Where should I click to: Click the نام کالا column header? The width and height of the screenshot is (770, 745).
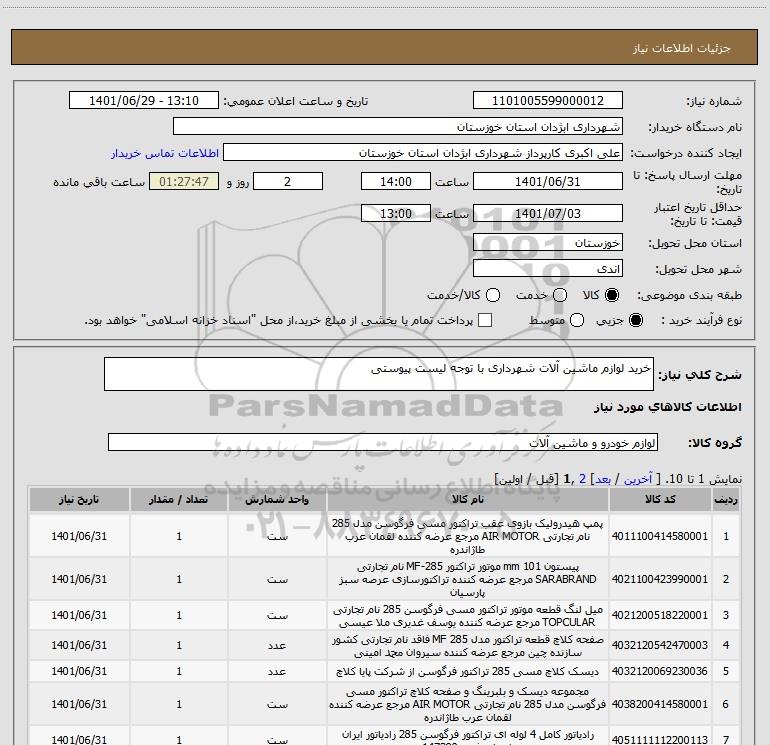468,499
